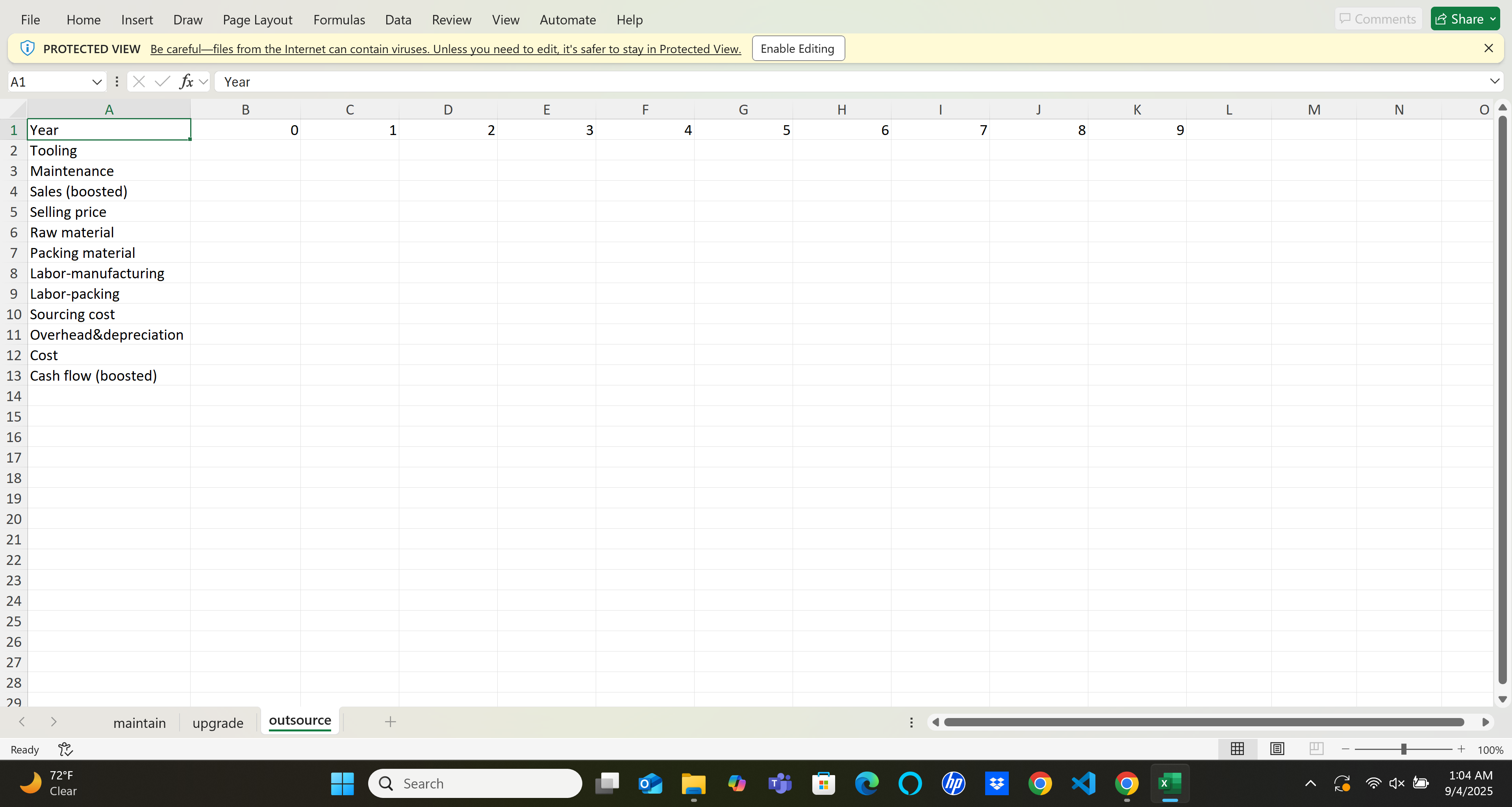Open Page Break Preview from status bar
The width and height of the screenshot is (1512, 807).
pyautogui.click(x=1316, y=749)
